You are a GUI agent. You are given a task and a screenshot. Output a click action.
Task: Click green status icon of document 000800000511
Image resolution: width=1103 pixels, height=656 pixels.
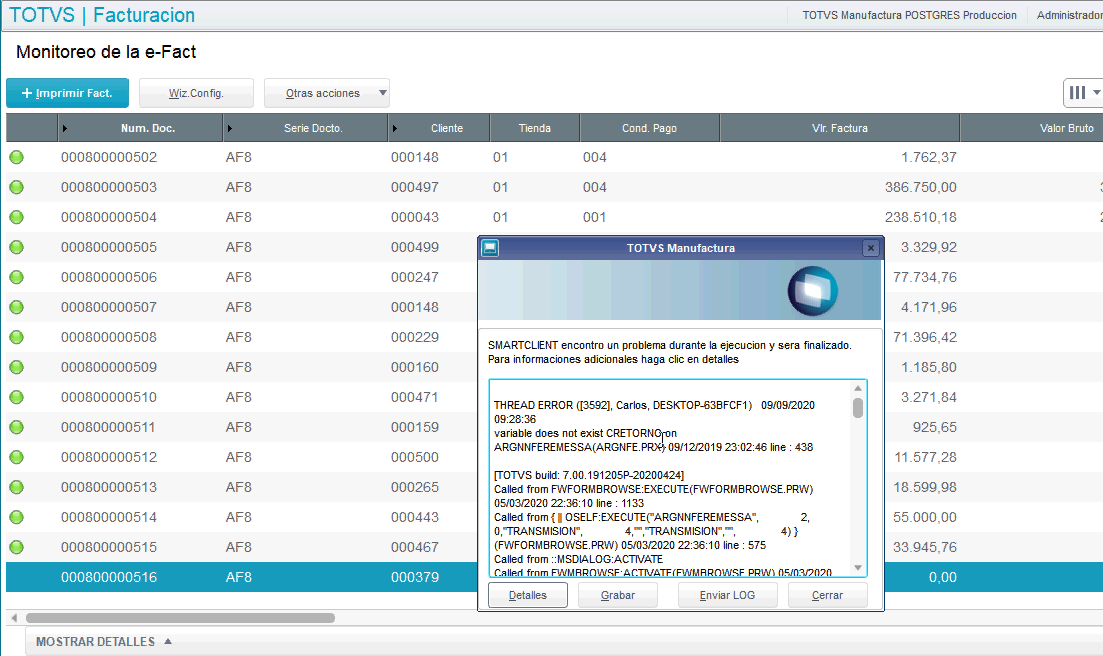coord(16,427)
